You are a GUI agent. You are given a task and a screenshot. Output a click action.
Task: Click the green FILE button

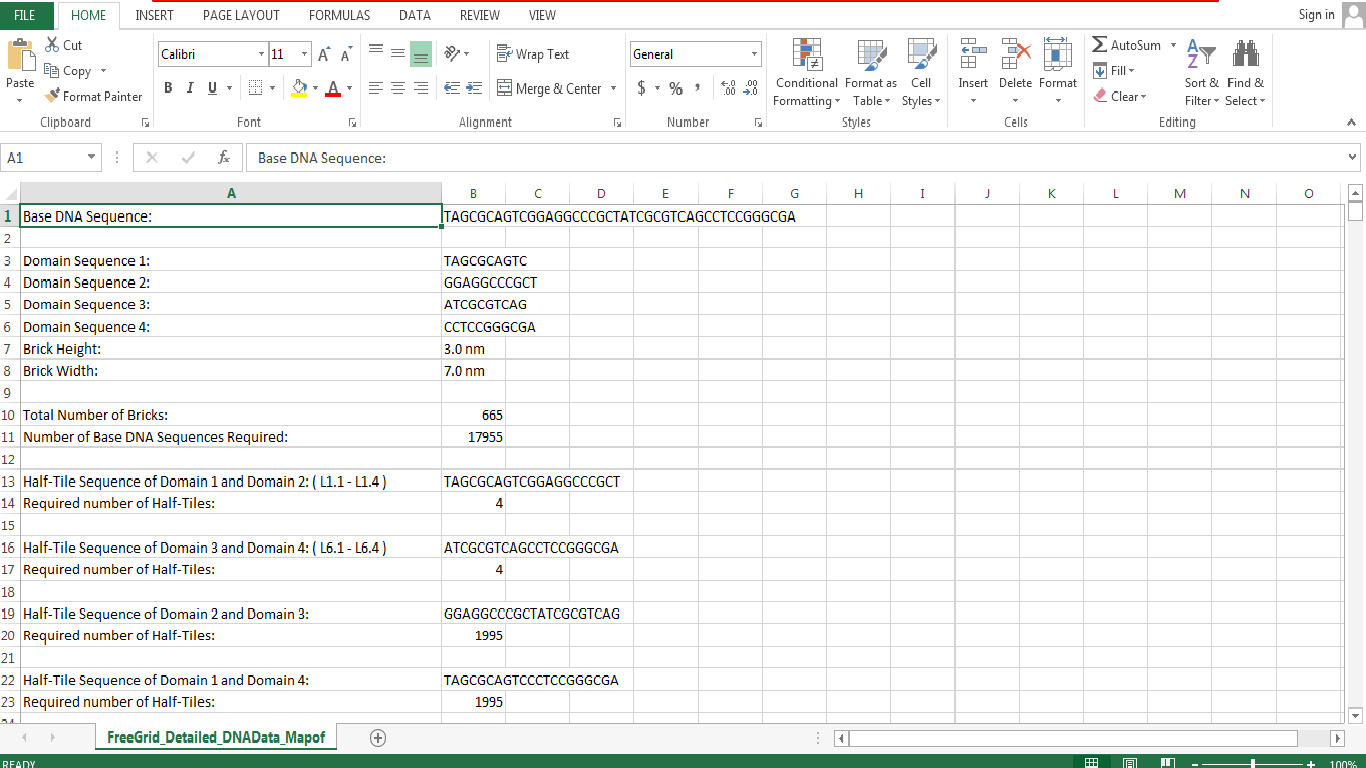tap(25, 15)
